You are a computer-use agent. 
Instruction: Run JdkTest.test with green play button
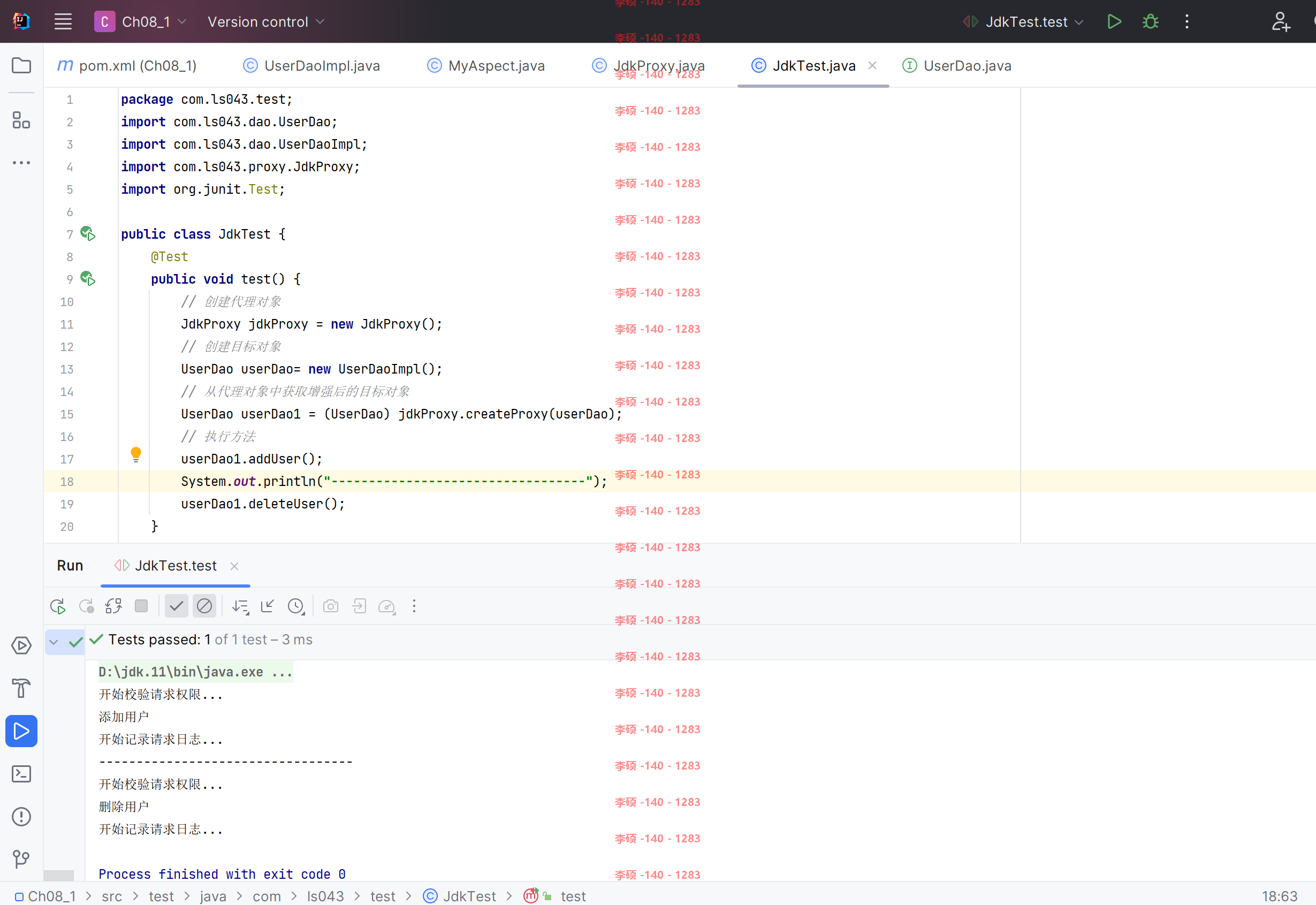click(1114, 21)
